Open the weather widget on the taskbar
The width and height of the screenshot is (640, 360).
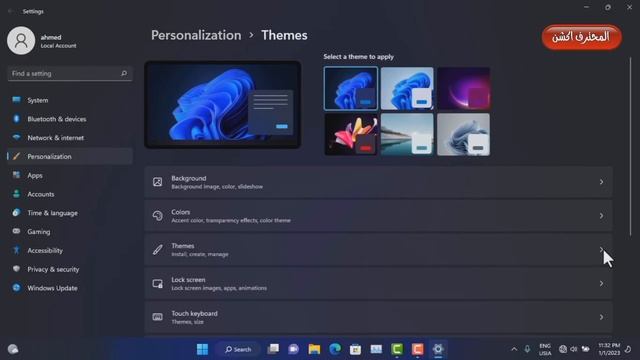pos(13,349)
